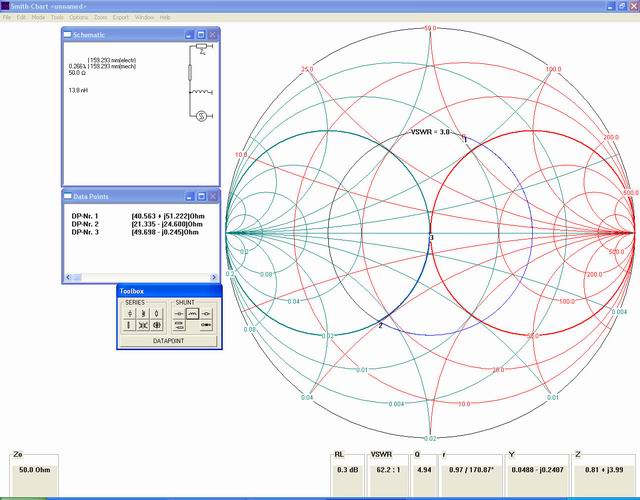The width and height of the screenshot is (640, 500).
Task: Select DP-Nr. 2 row in Data Points
Action: coord(137,224)
